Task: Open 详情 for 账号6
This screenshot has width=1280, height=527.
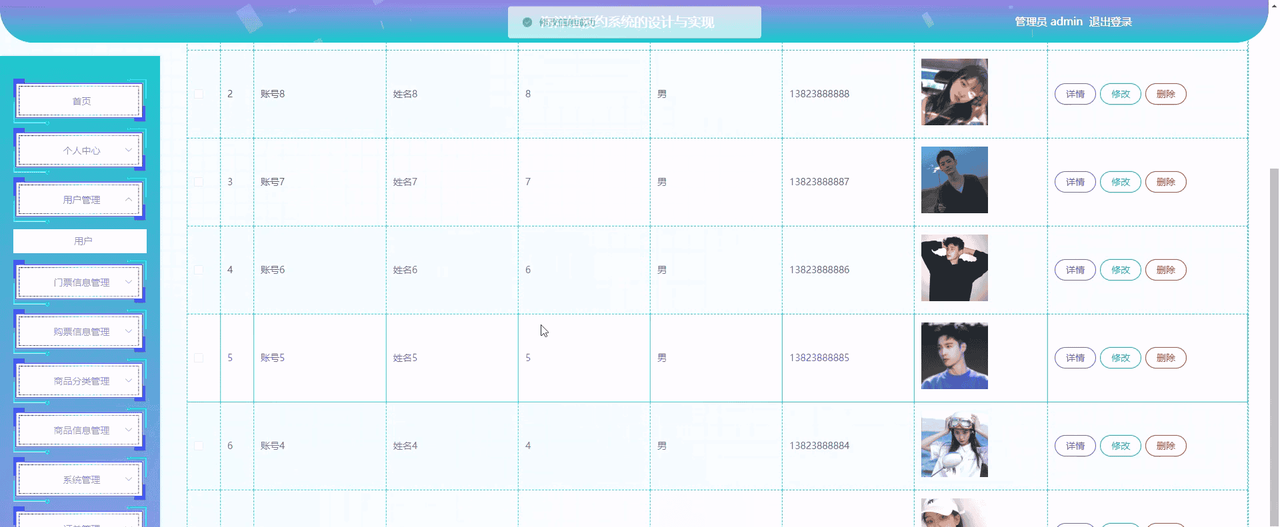Action: (1075, 270)
